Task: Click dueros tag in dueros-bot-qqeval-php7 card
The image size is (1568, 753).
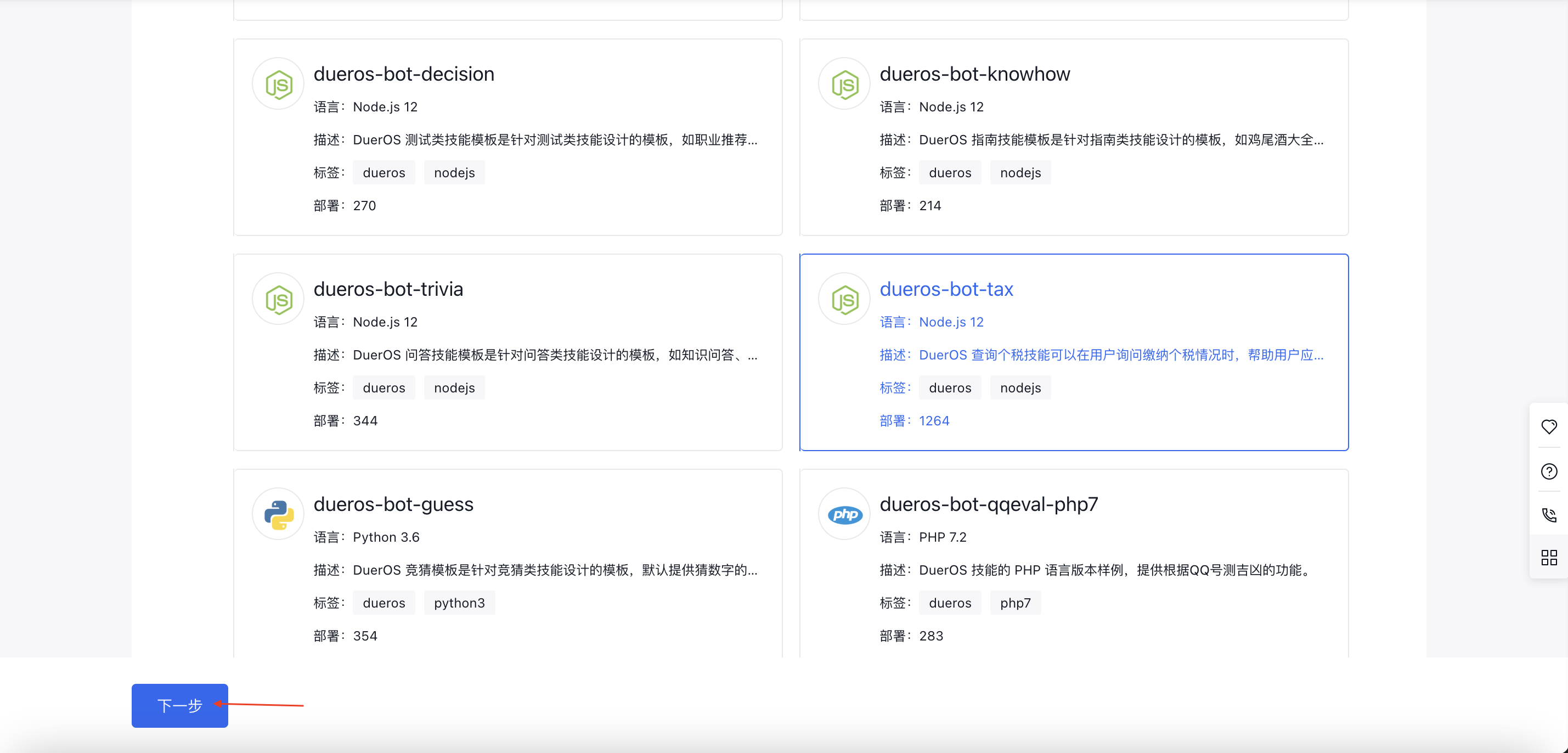Action: click(950, 603)
